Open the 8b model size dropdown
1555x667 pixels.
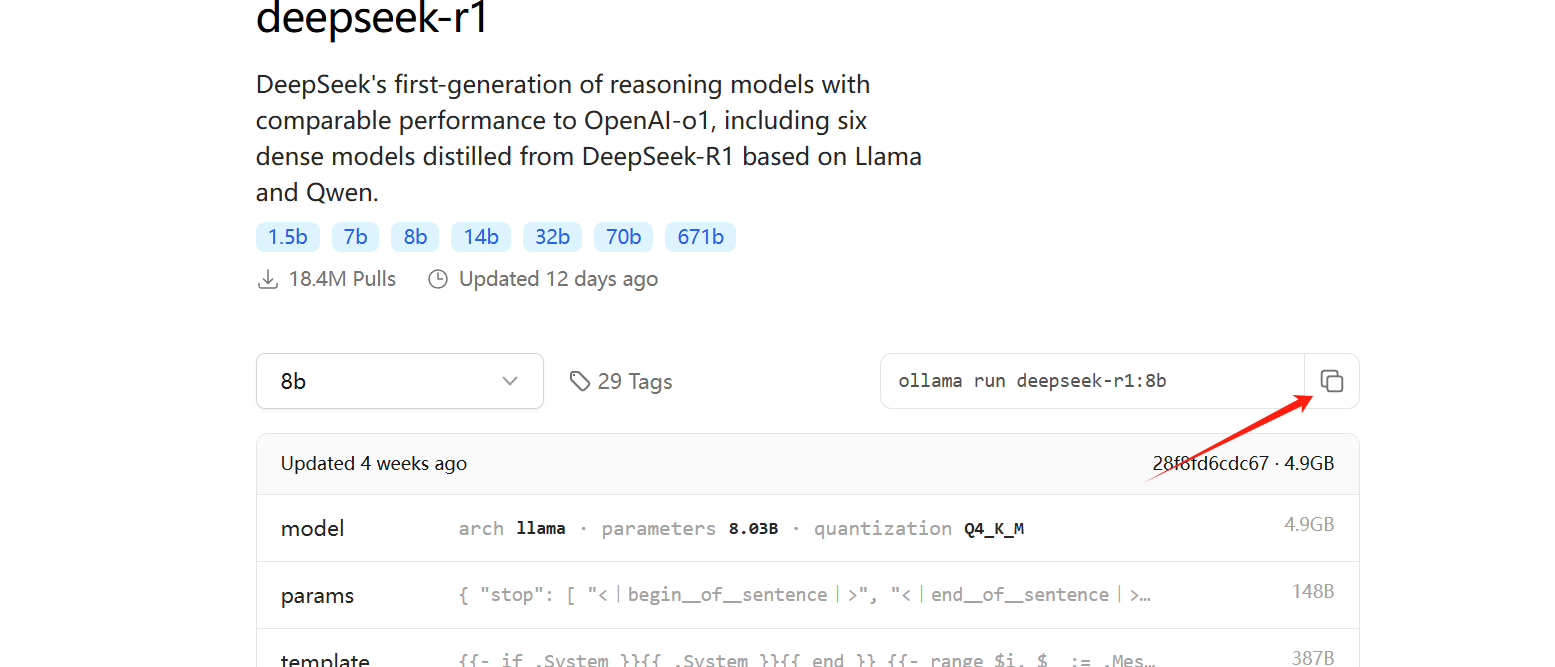coord(399,381)
